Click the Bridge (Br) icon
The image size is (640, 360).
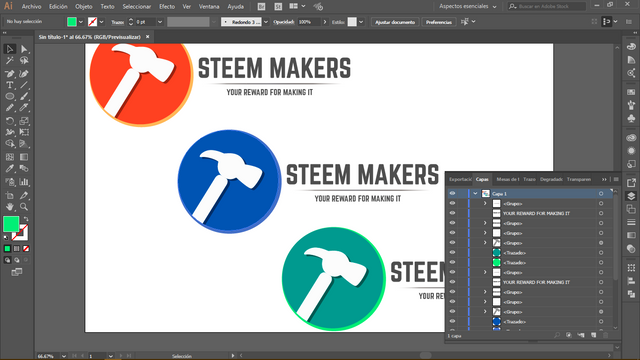click(x=262, y=7)
